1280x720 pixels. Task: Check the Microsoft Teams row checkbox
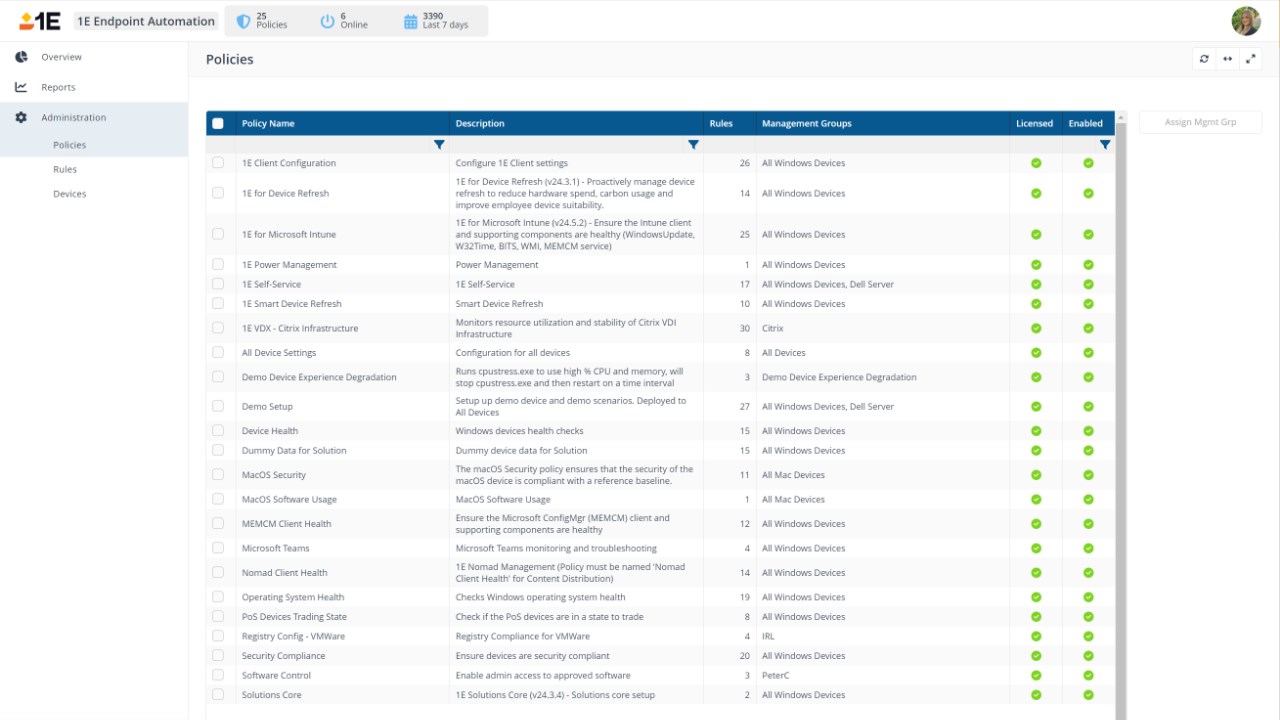pyautogui.click(x=218, y=548)
